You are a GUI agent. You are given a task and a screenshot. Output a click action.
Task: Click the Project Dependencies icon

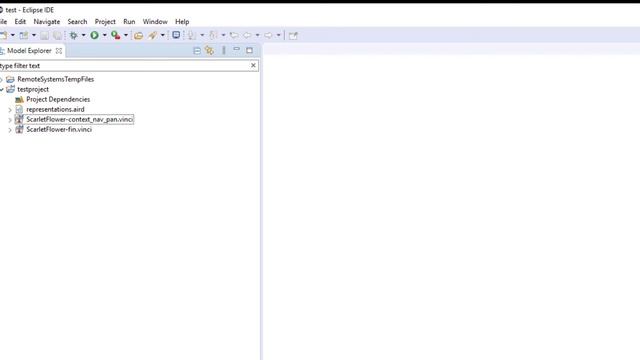click(19, 100)
